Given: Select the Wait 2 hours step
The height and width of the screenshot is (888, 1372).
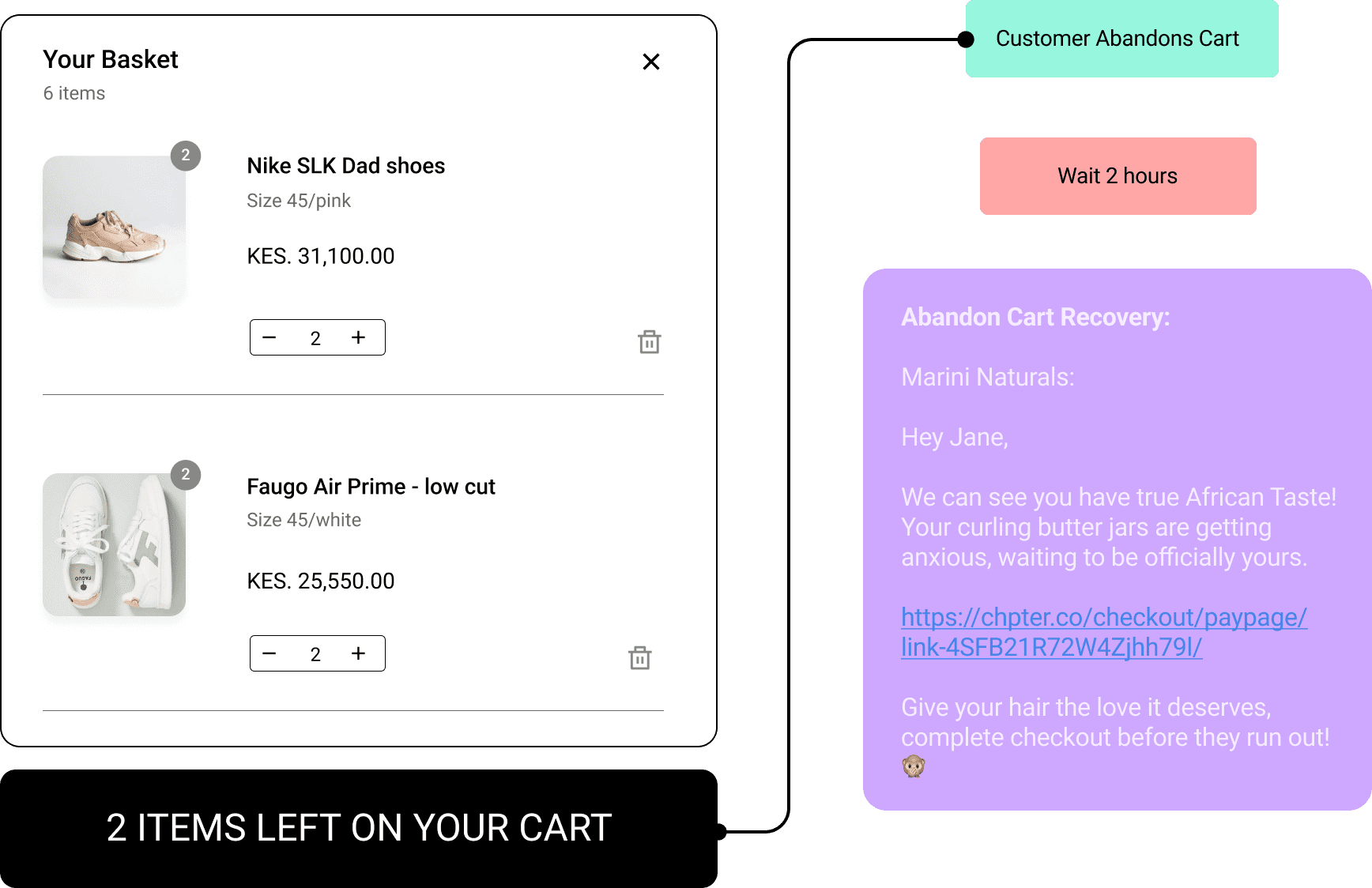Looking at the screenshot, I should pos(1118,176).
